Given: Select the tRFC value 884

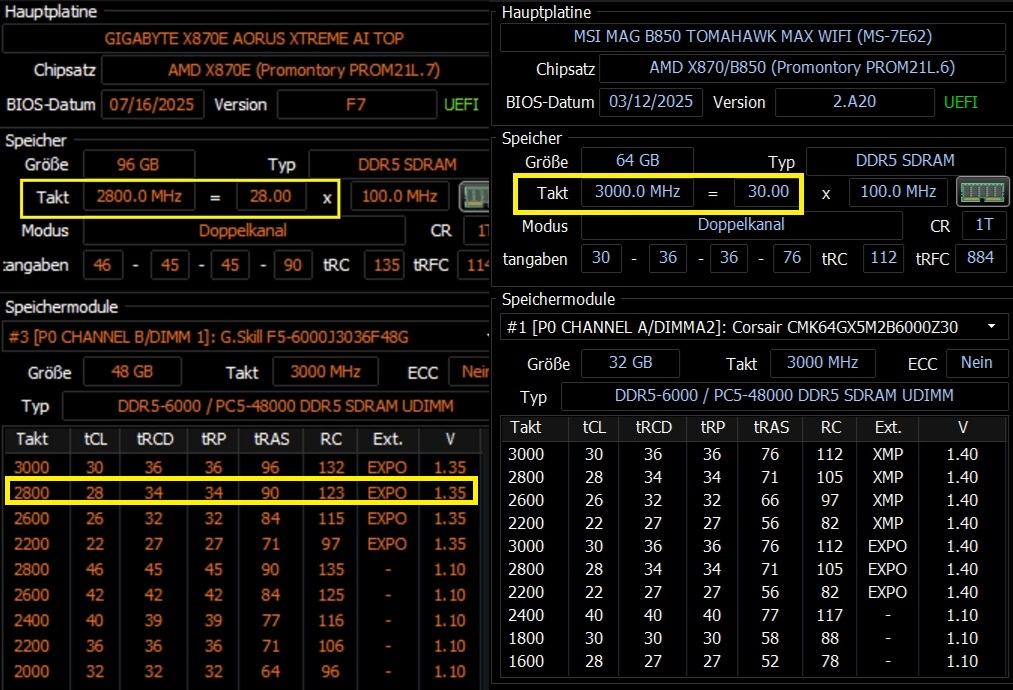Looking at the screenshot, I should pyautogui.click(x=981, y=258).
